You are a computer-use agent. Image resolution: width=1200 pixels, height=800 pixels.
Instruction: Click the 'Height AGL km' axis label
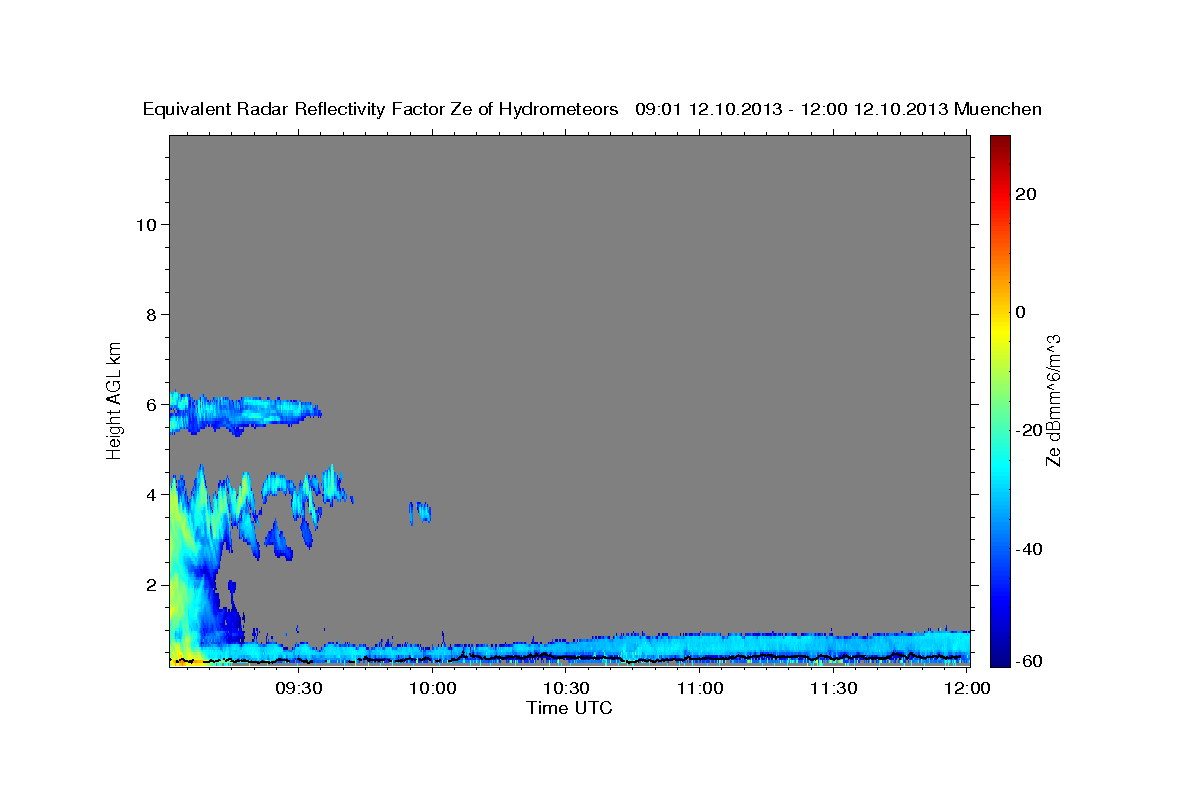click(114, 400)
